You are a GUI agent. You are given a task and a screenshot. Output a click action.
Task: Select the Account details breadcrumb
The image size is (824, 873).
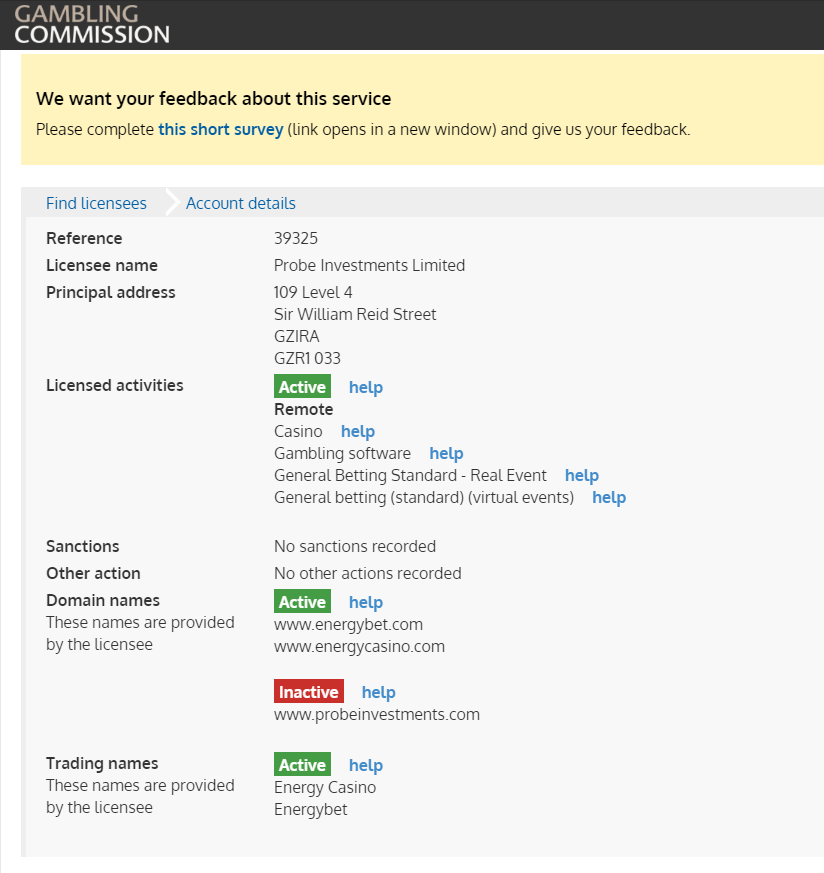click(241, 203)
